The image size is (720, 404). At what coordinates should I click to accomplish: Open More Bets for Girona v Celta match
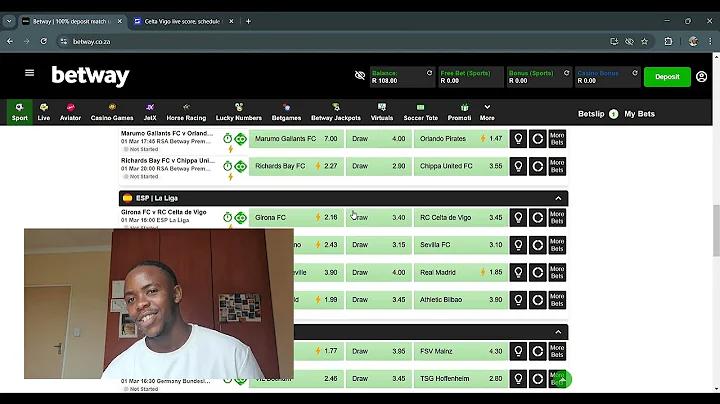557,218
